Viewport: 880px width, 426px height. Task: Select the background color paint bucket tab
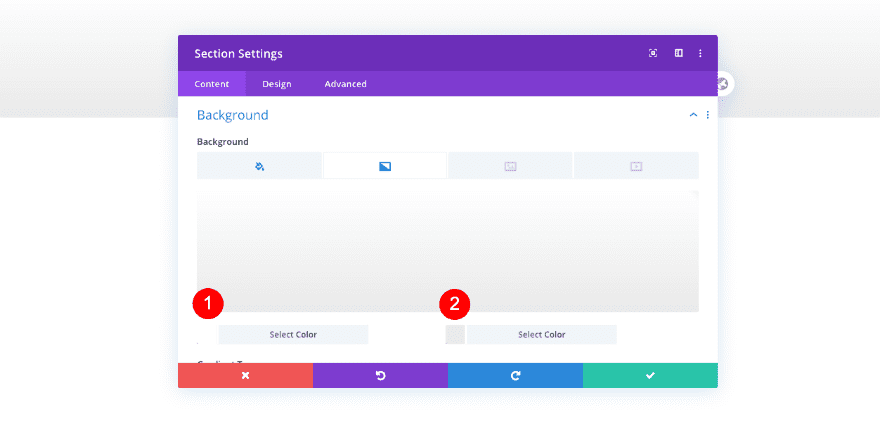(259, 166)
